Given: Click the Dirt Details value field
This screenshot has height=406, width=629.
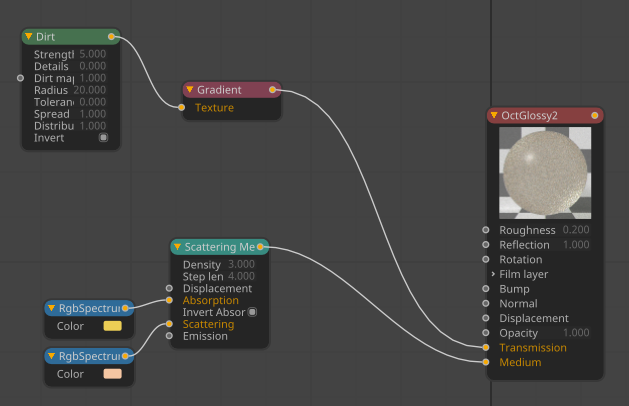Looking at the screenshot, I should (x=92, y=66).
